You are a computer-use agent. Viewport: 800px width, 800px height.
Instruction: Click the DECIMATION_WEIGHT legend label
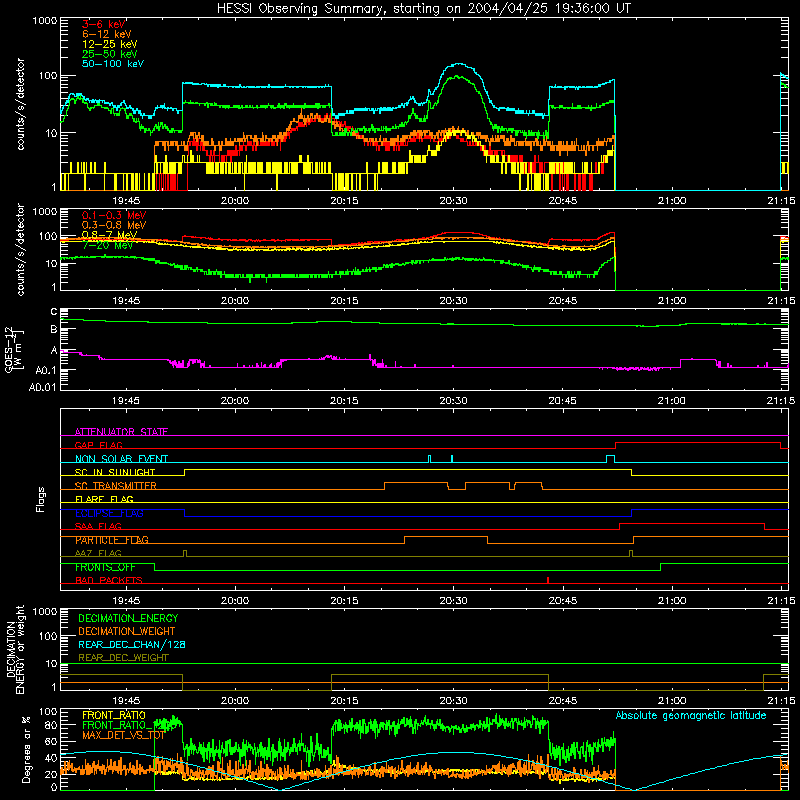[127, 631]
